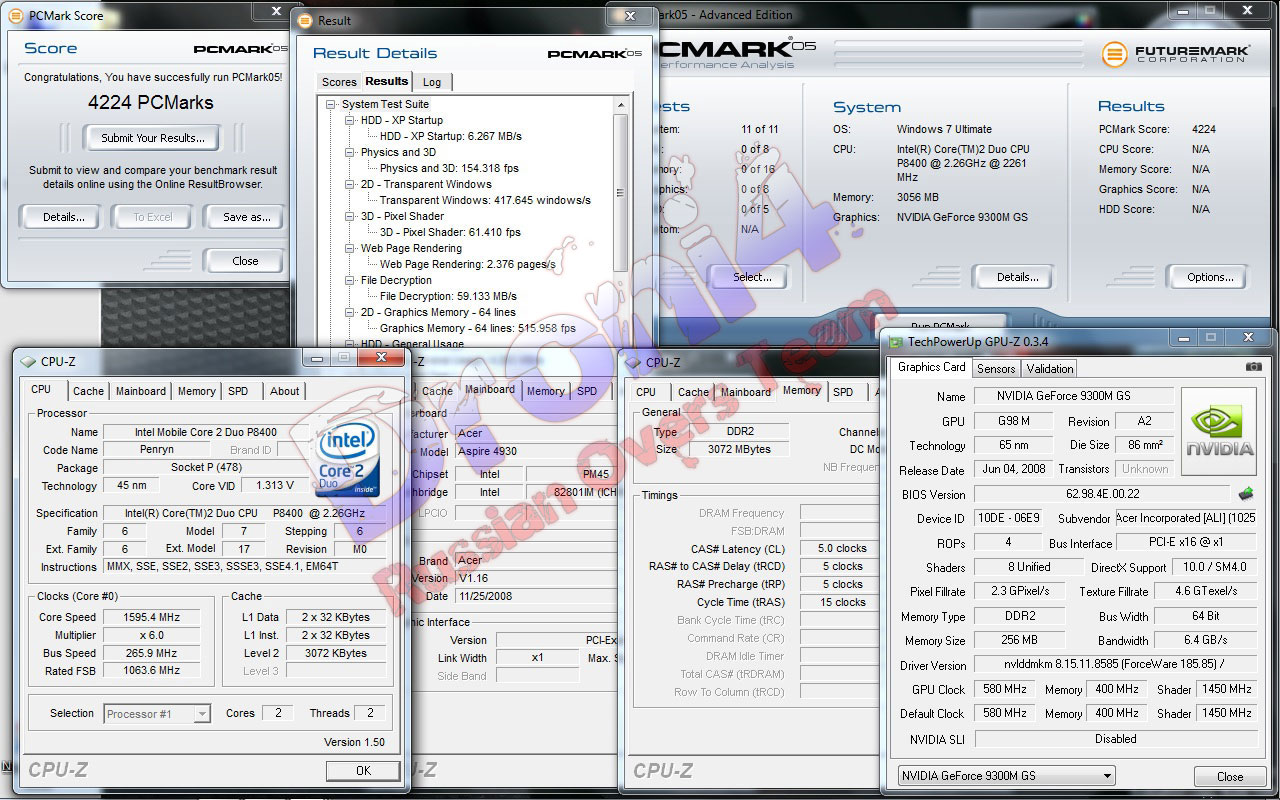The height and width of the screenshot is (800, 1280).
Task: Close the PCMark Score dialog with Close button
Action: (x=245, y=261)
